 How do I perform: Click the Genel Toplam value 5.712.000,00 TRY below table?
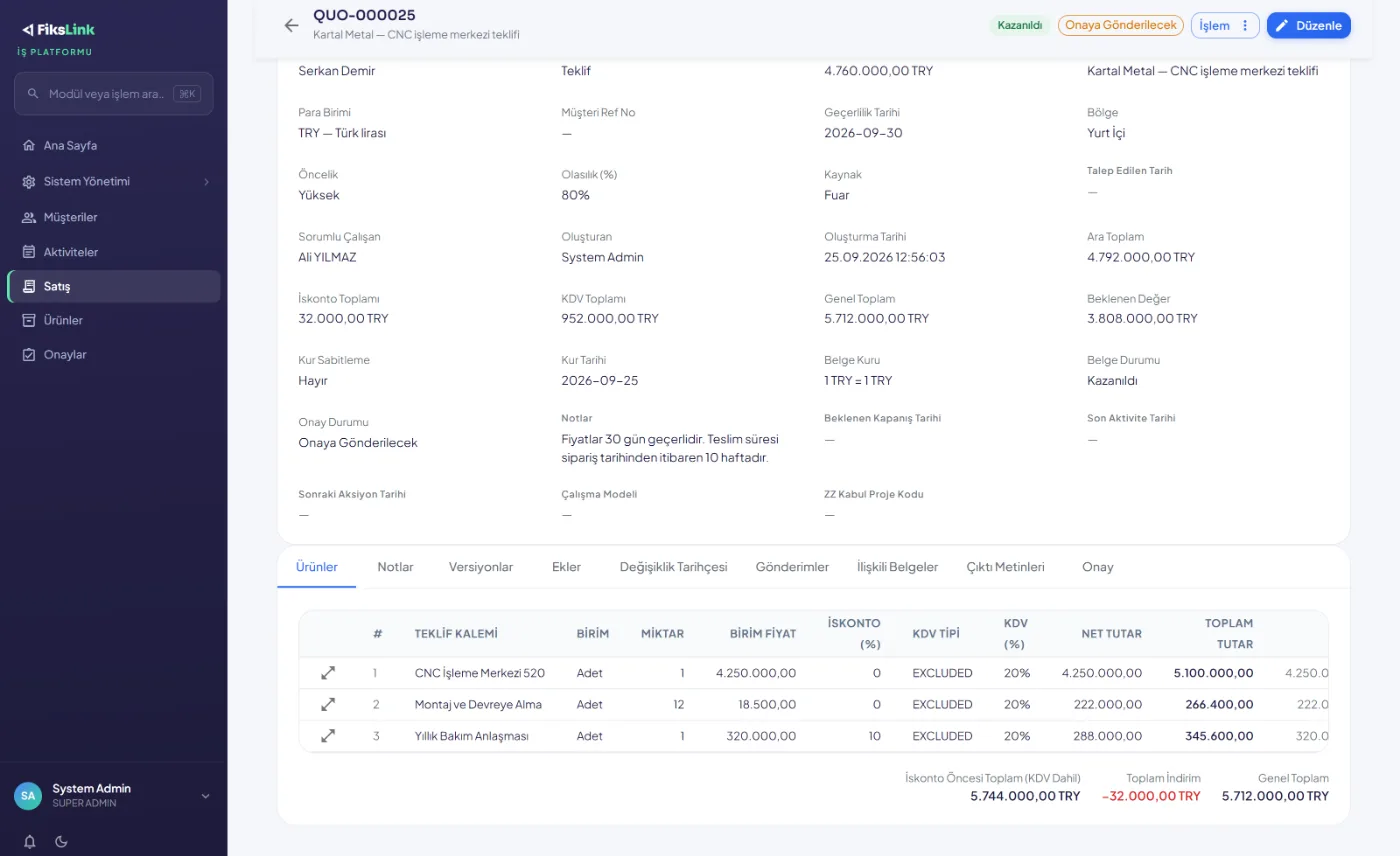[x=1275, y=796]
